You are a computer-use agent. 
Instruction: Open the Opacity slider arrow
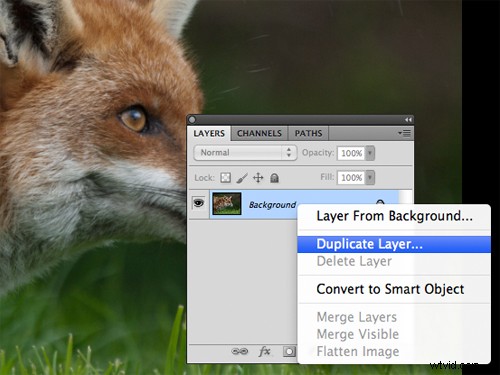pyautogui.click(x=370, y=153)
